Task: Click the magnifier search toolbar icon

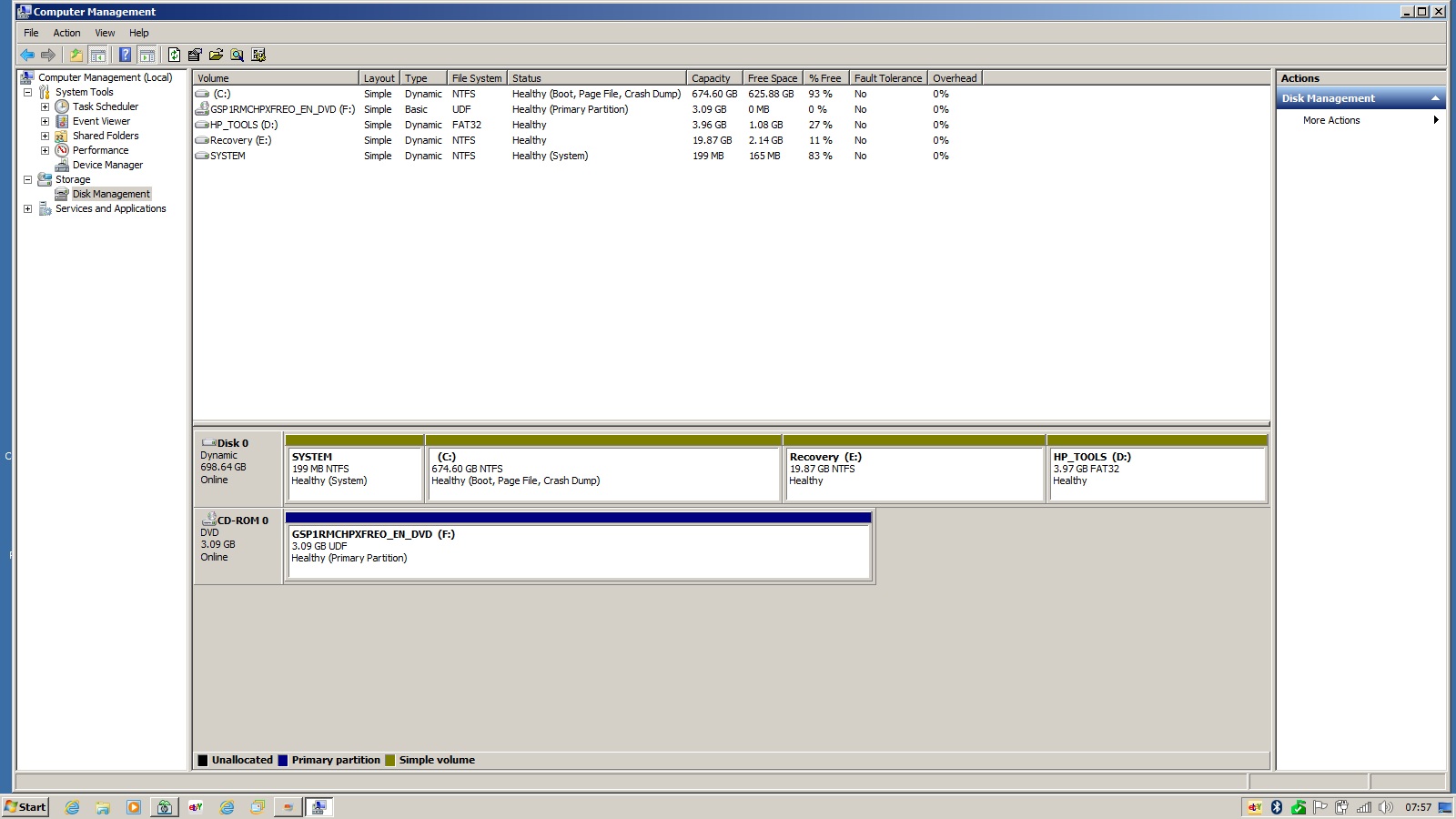Action: 238,55
